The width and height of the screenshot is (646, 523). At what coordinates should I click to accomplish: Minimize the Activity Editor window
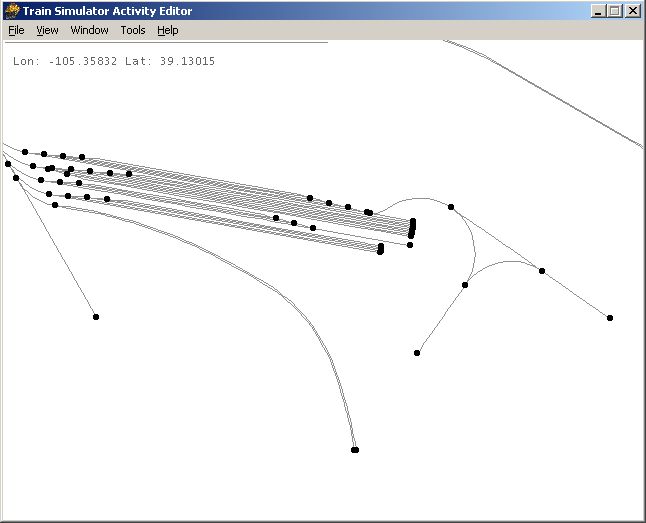pyautogui.click(x=598, y=11)
